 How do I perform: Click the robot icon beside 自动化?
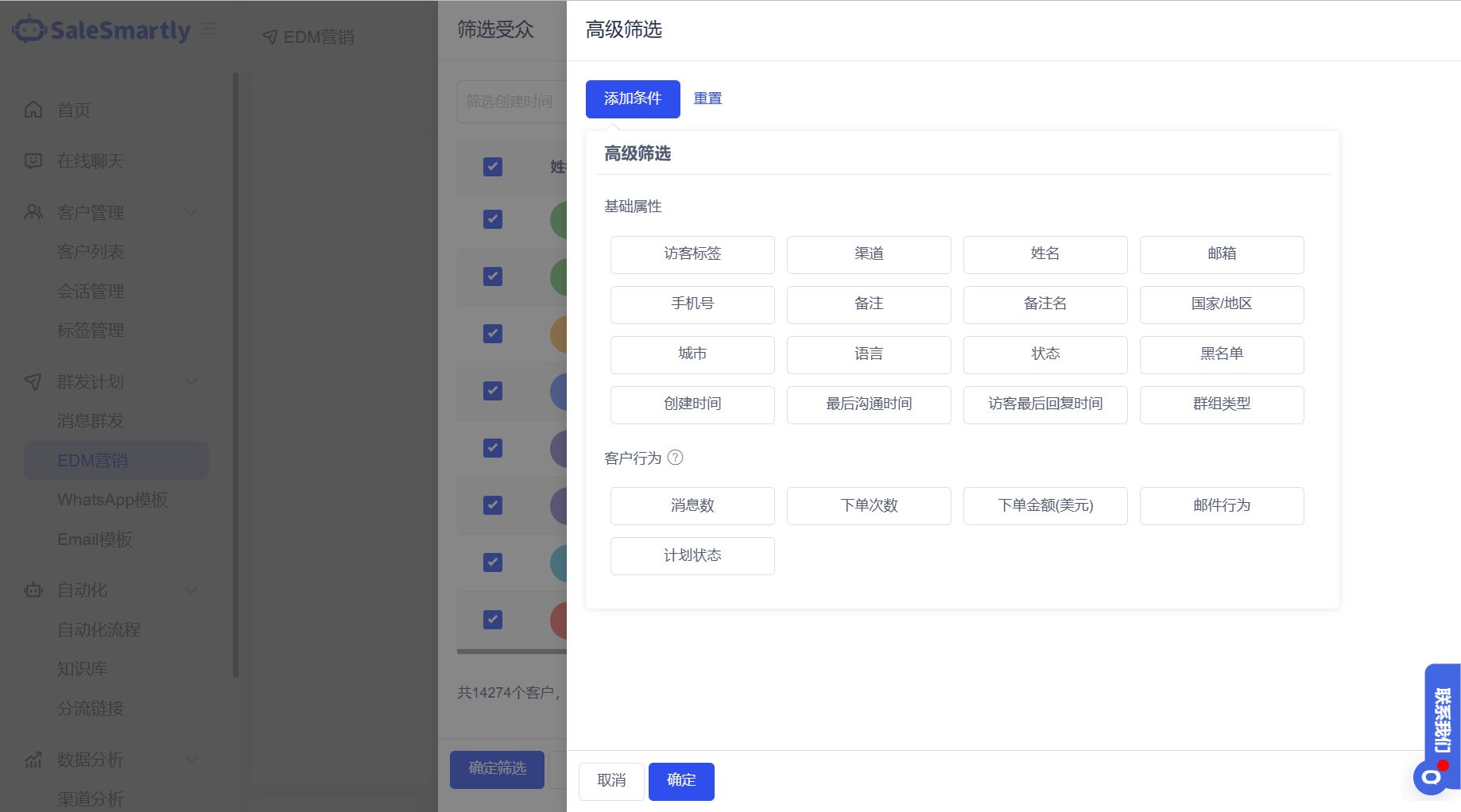(33, 590)
